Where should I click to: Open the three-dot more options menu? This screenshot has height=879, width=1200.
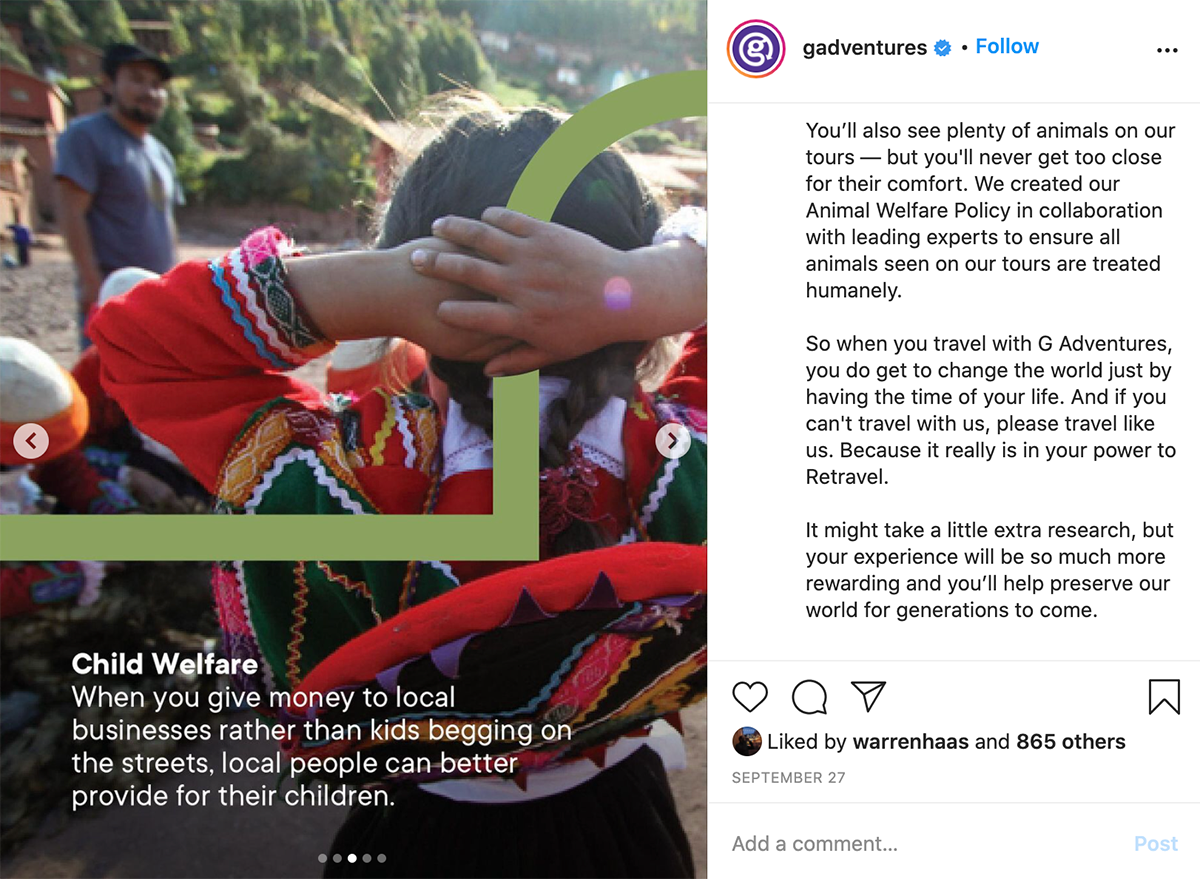point(1167,51)
